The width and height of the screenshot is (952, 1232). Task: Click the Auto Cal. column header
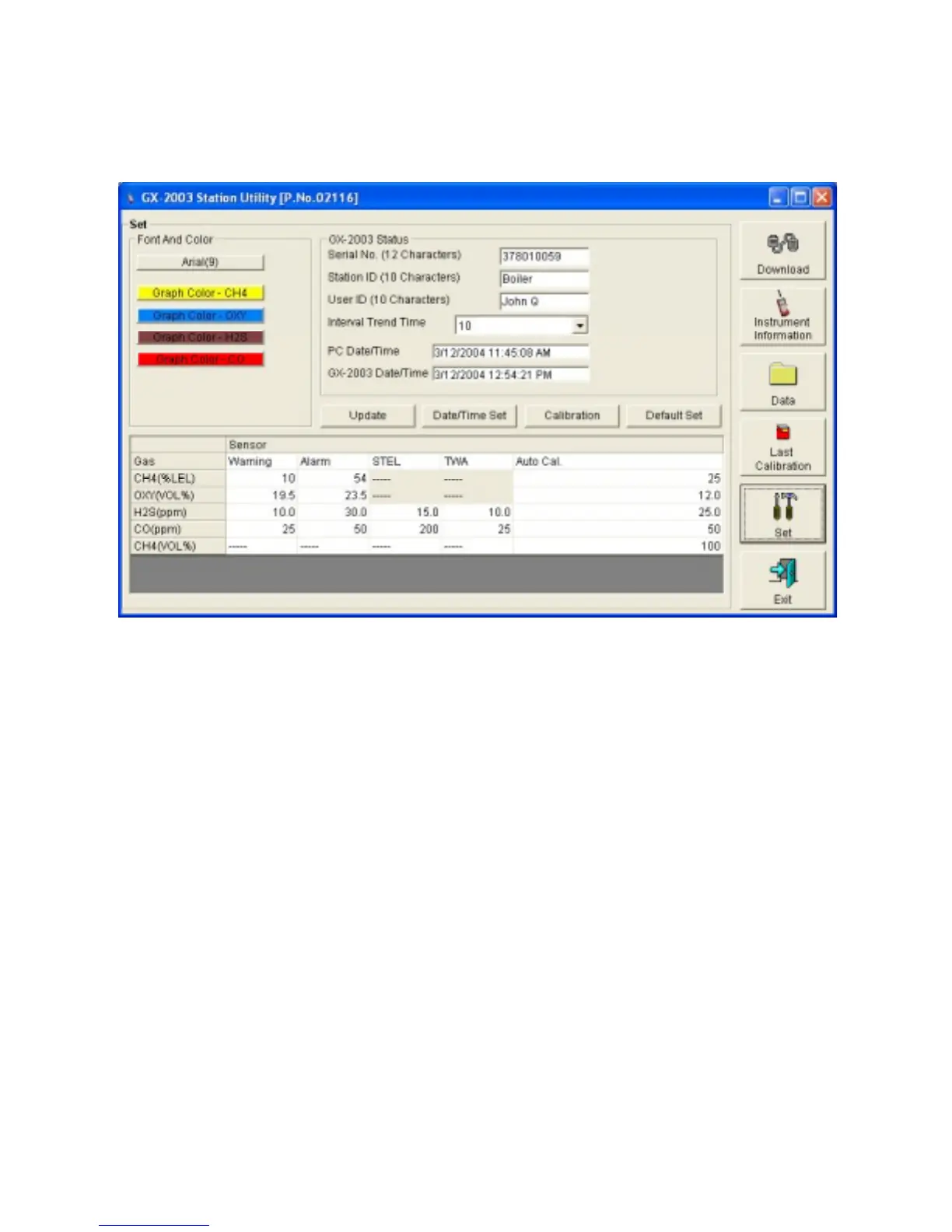618,461
